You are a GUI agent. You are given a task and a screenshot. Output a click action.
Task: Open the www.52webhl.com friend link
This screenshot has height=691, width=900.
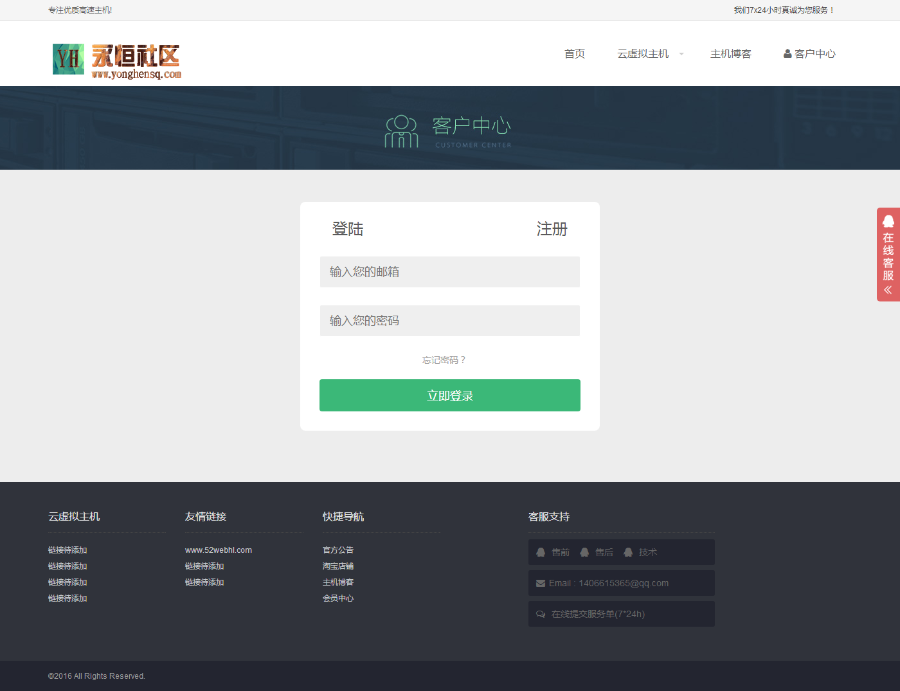coord(218,550)
